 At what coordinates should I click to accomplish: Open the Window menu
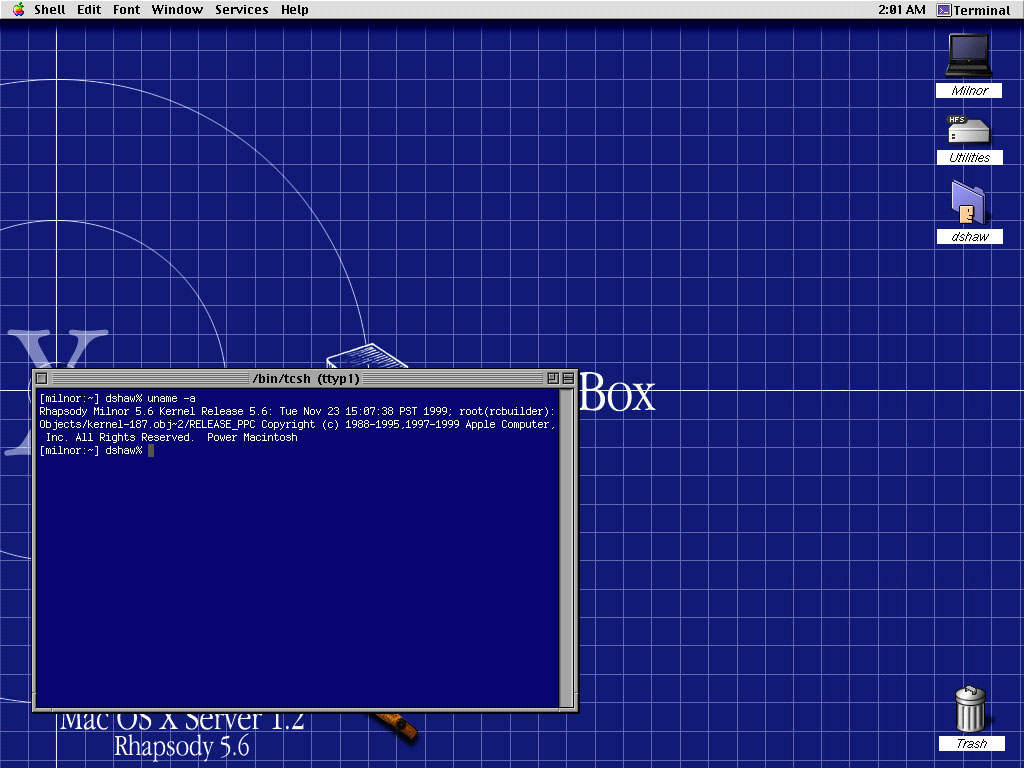[177, 10]
